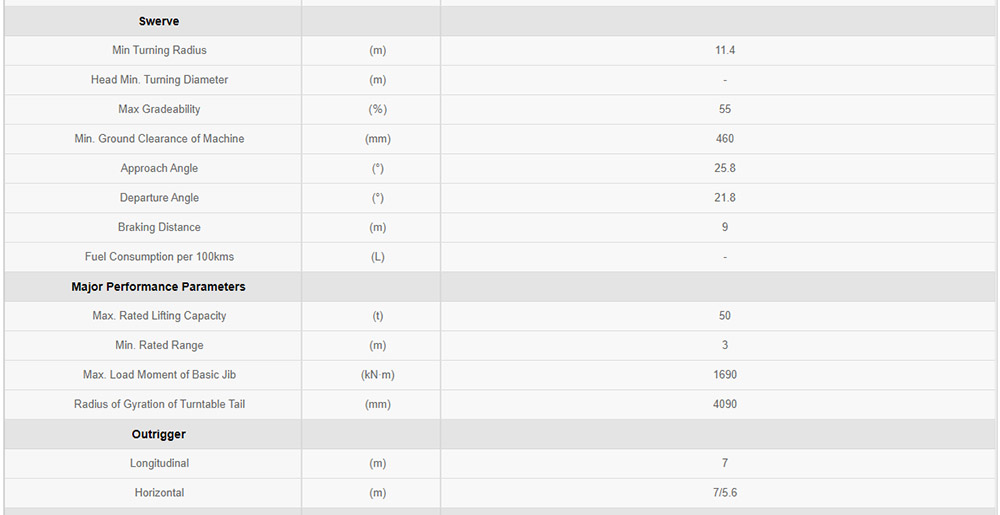Click the Major Performance Parameters header

(x=158, y=287)
